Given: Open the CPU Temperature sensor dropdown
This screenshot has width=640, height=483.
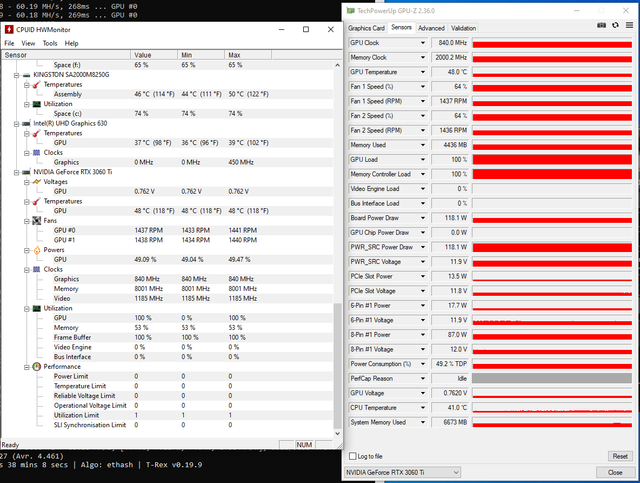Looking at the screenshot, I should point(423,408).
